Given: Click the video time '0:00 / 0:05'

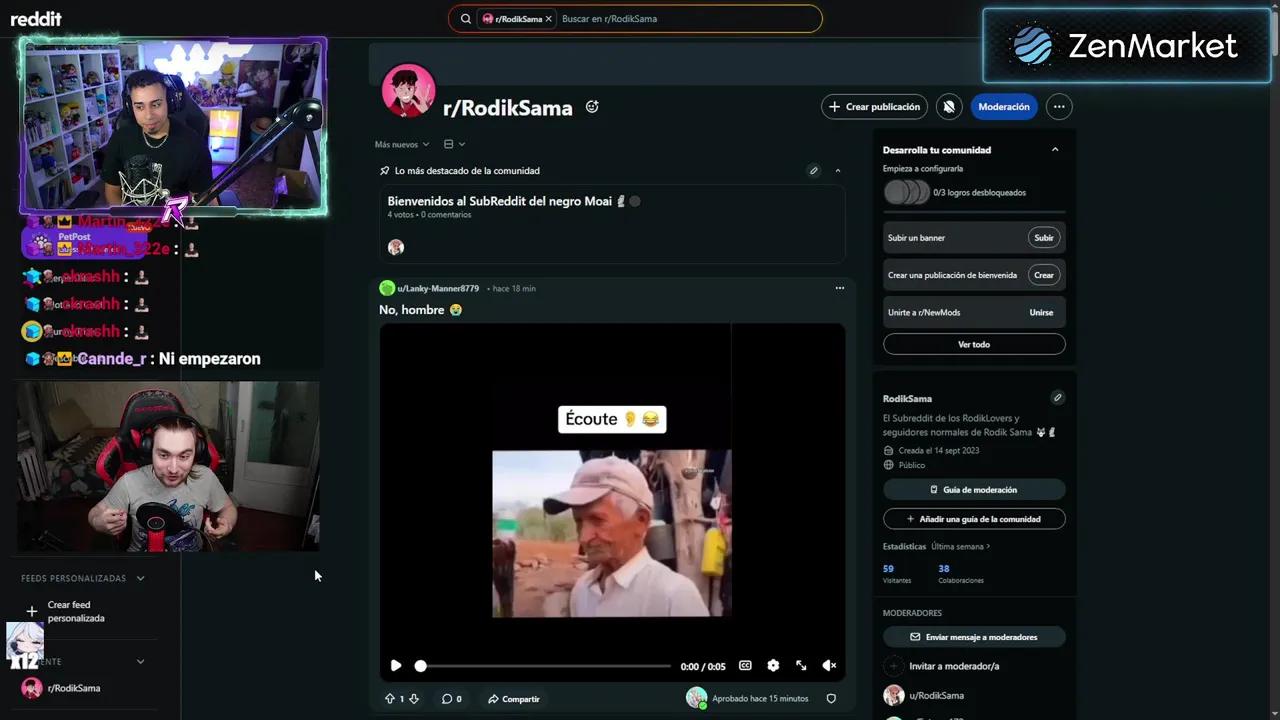Looking at the screenshot, I should [x=703, y=666].
